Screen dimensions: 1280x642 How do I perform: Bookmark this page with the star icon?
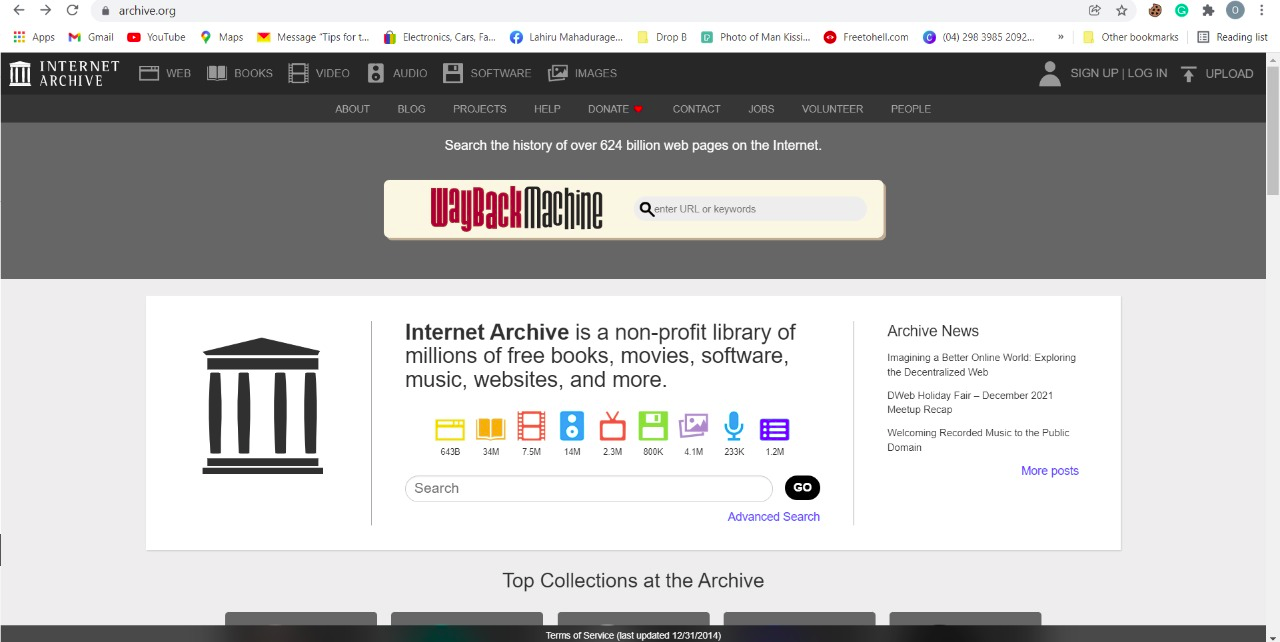tap(1122, 10)
